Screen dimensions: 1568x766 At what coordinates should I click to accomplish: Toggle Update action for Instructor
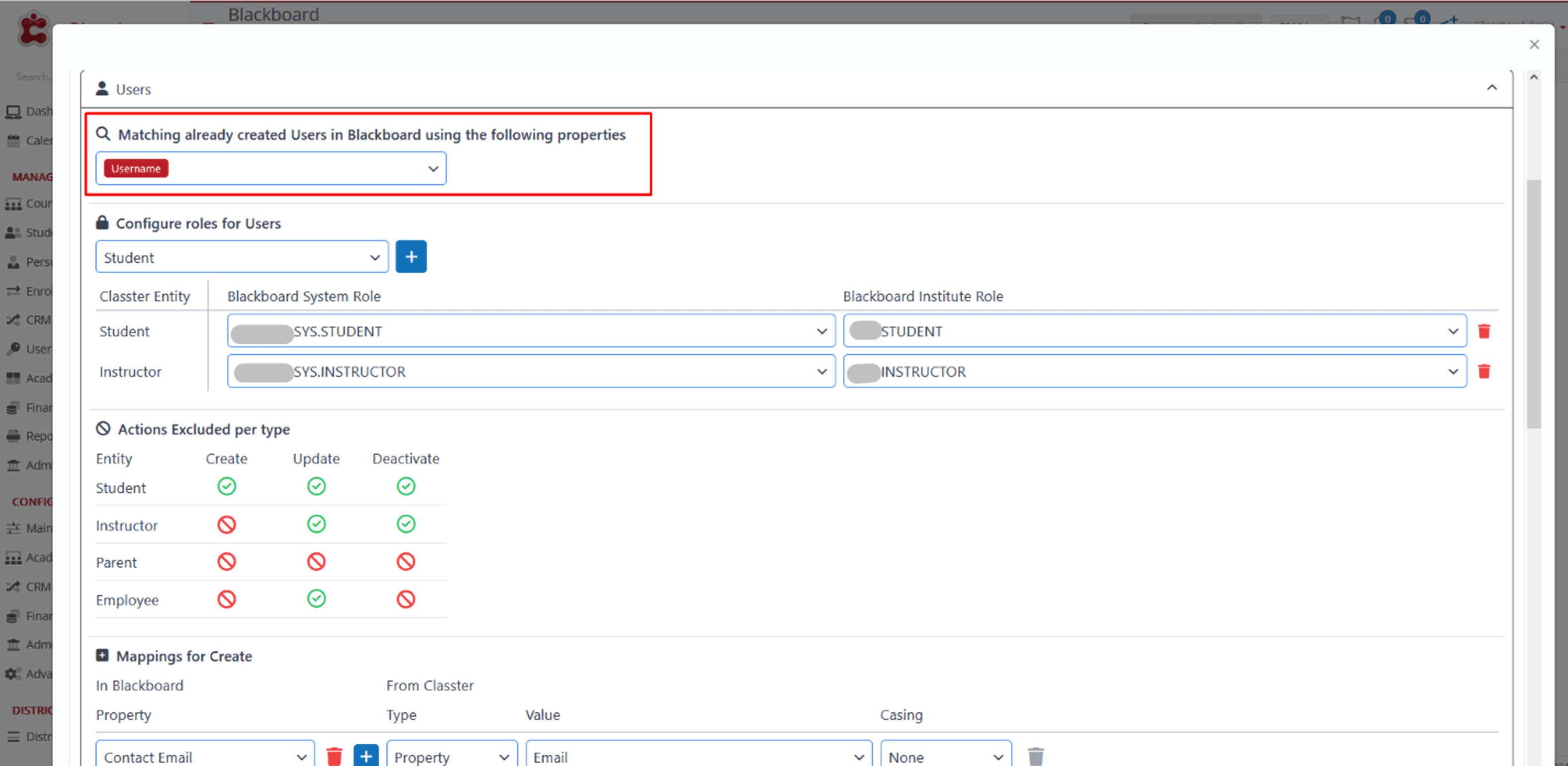pyautogui.click(x=316, y=525)
